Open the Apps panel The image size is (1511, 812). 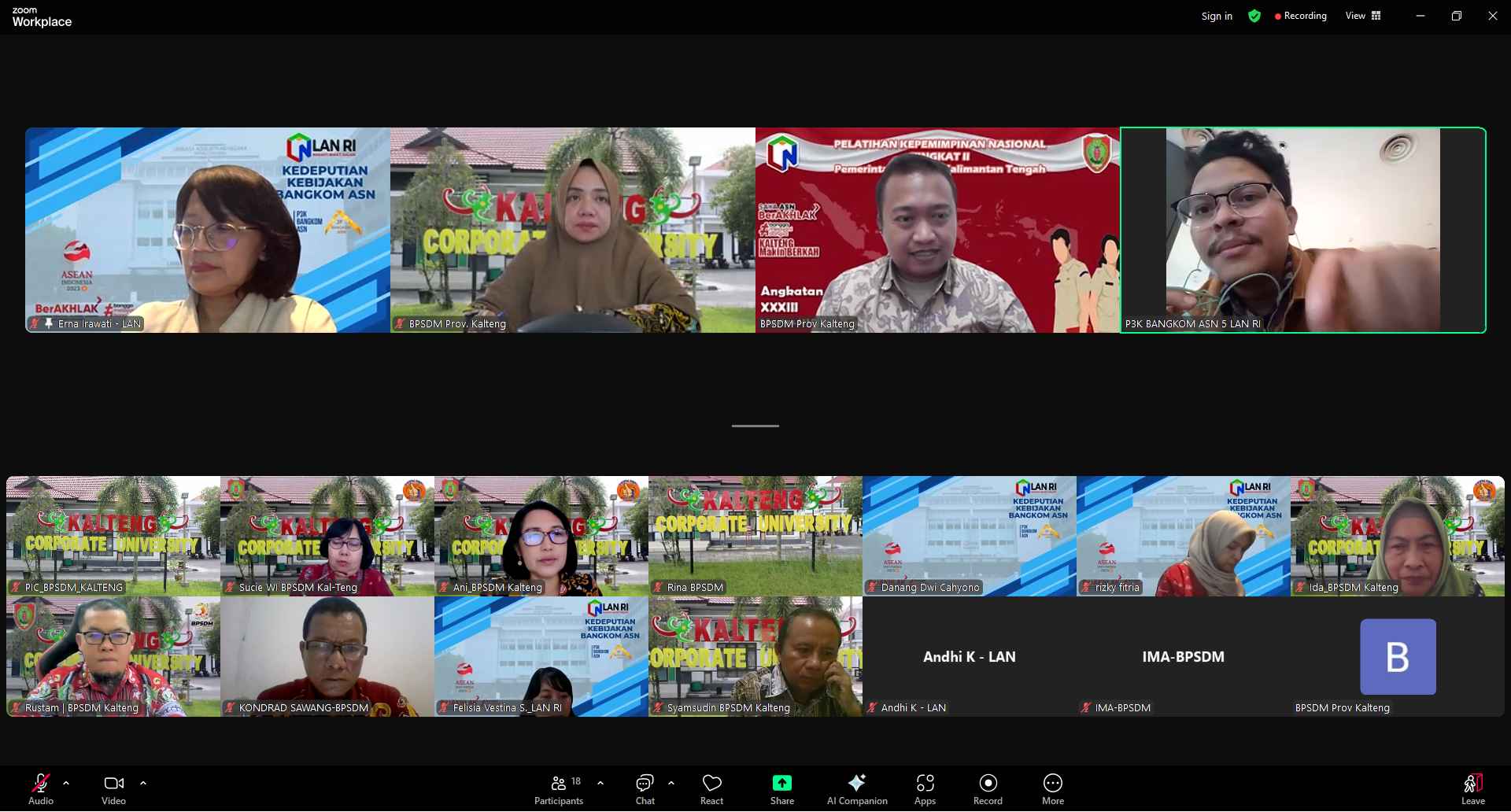(x=925, y=788)
